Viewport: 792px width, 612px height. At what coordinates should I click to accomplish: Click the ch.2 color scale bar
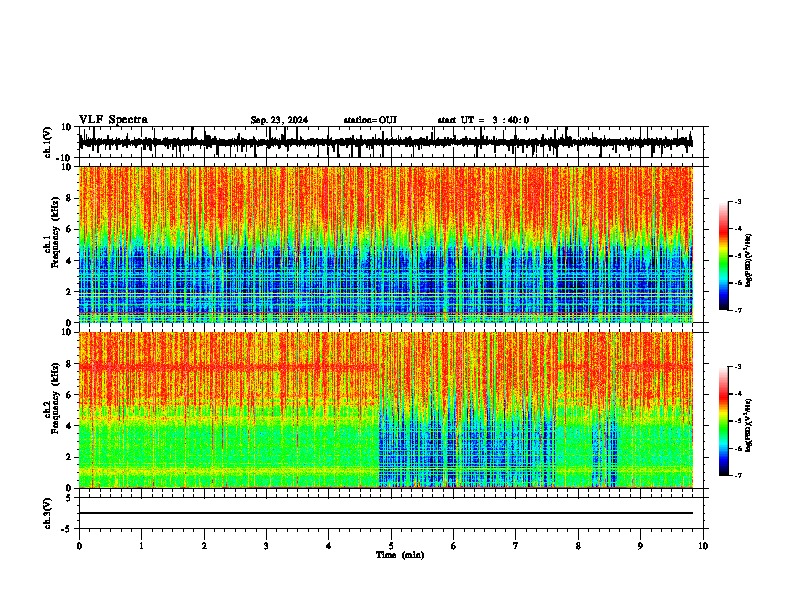point(723,421)
